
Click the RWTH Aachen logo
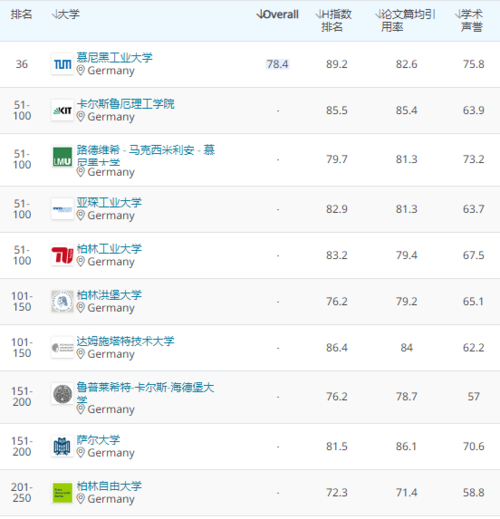pos(62,209)
